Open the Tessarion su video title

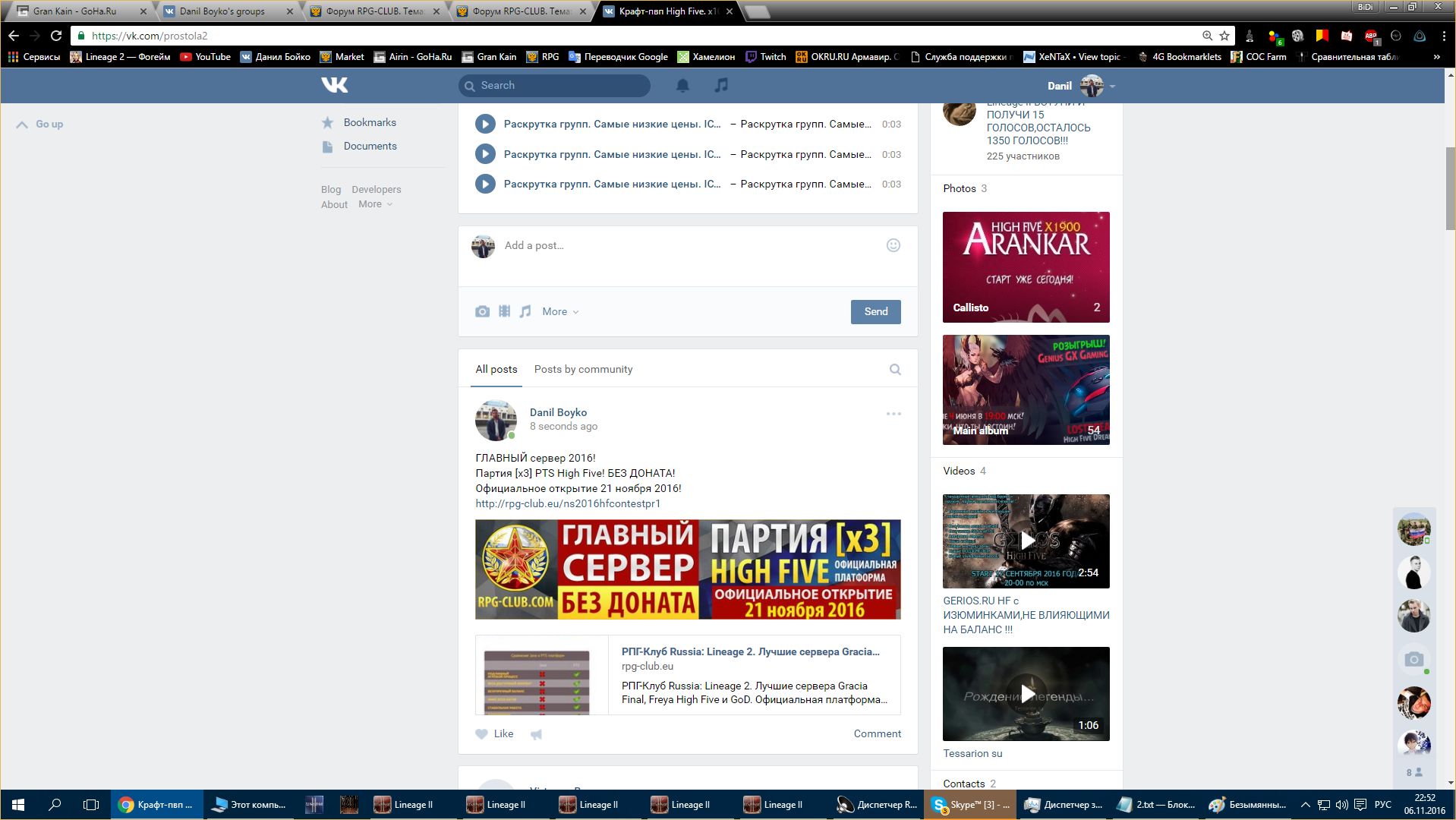(972, 753)
